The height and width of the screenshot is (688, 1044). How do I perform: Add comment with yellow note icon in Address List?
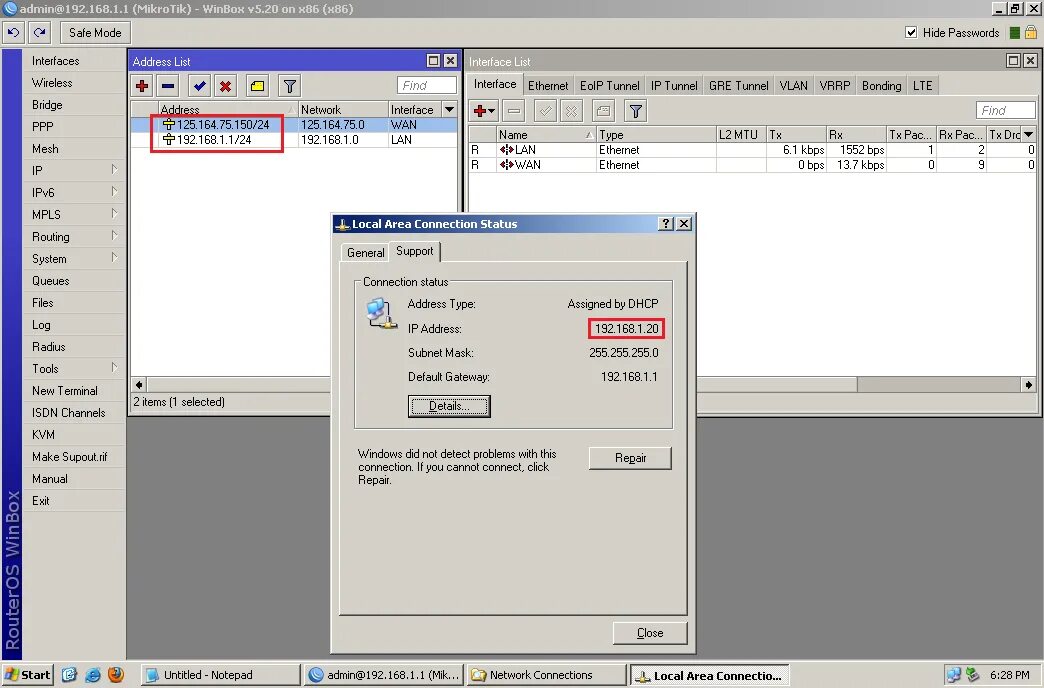point(257,86)
